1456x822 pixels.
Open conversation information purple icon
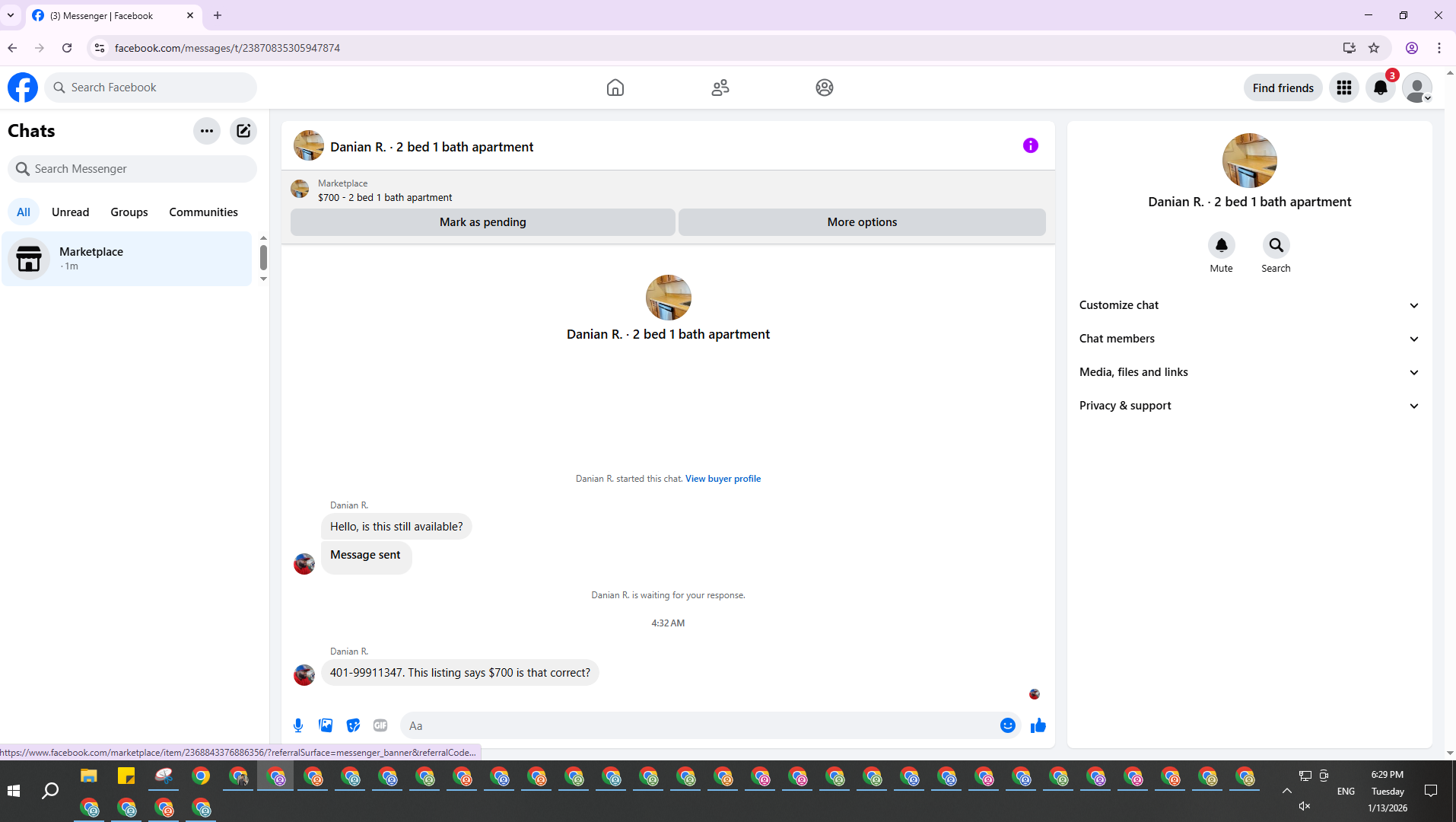tap(1031, 145)
